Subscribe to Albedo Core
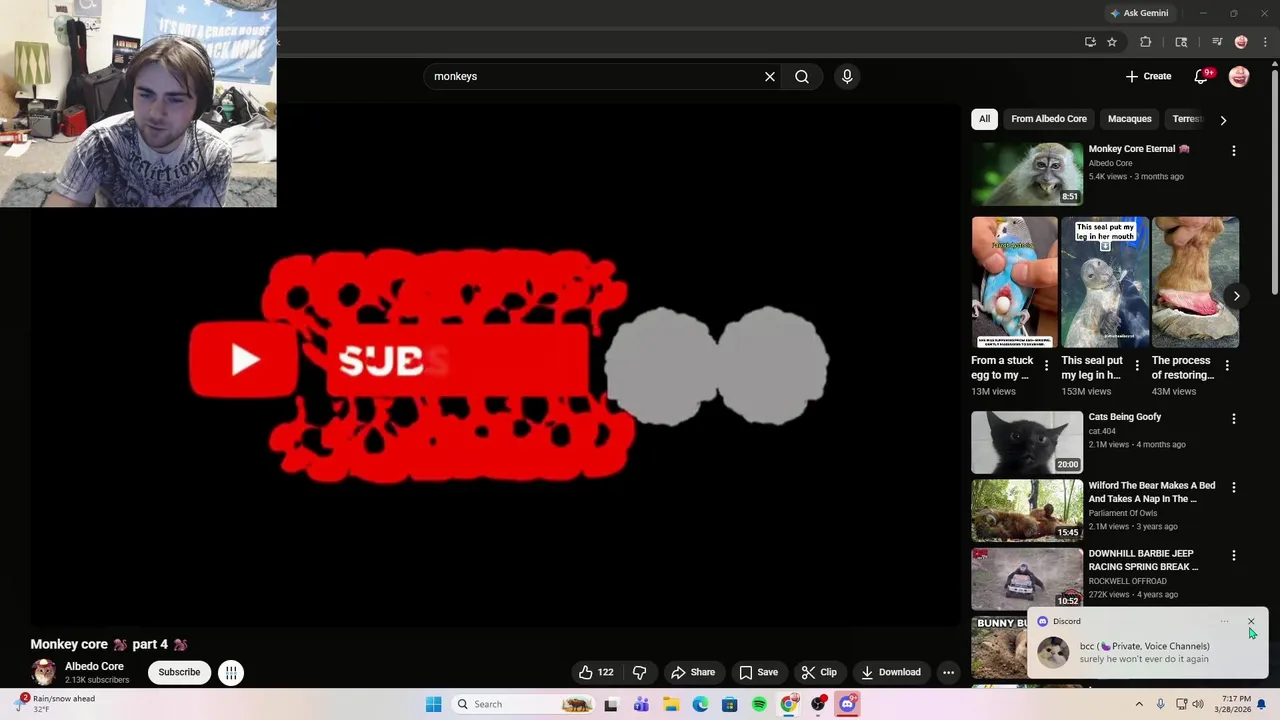Image resolution: width=1280 pixels, height=720 pixels. pos(179,672)
